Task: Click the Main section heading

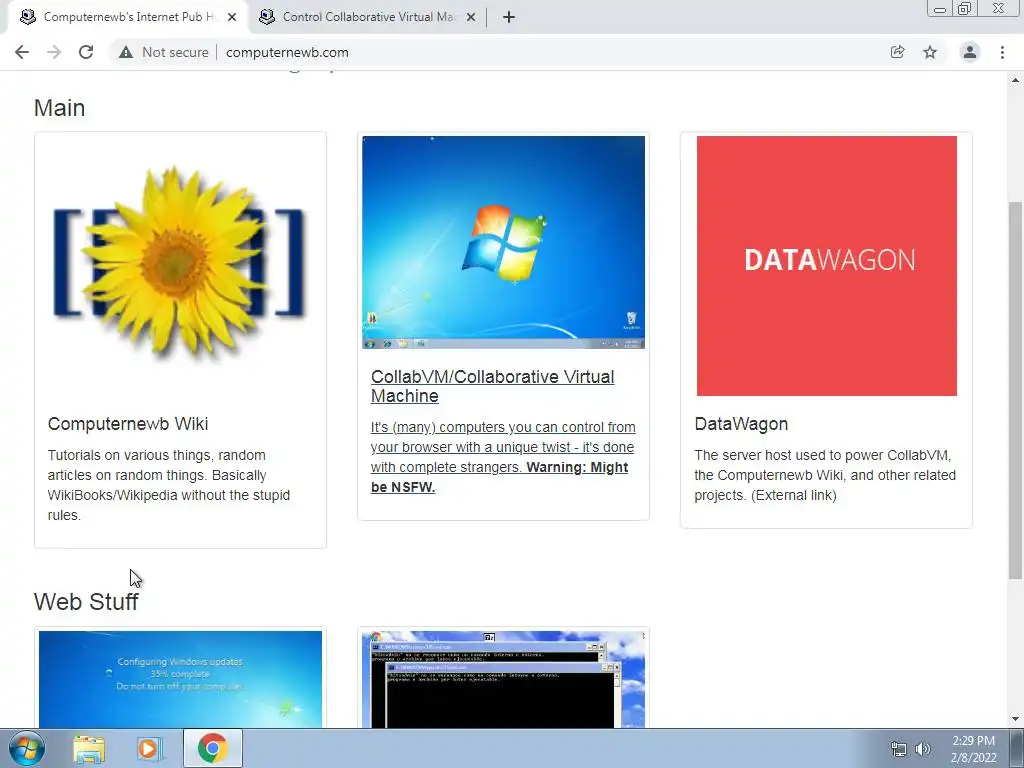Action: point(59,108)
